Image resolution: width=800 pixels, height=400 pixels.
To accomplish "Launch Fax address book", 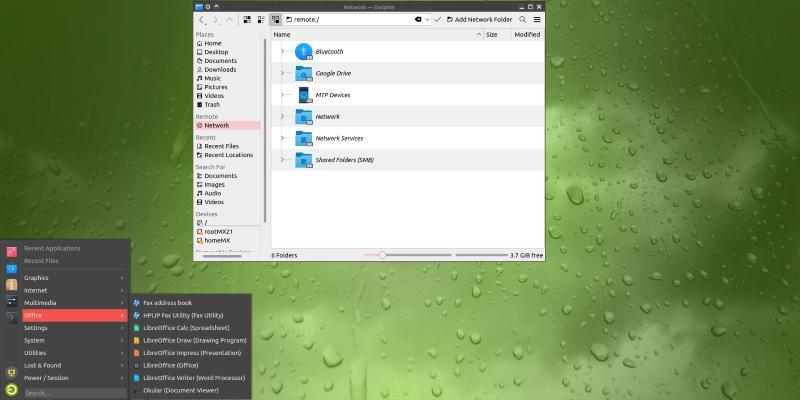I will [x=190, y=303].
